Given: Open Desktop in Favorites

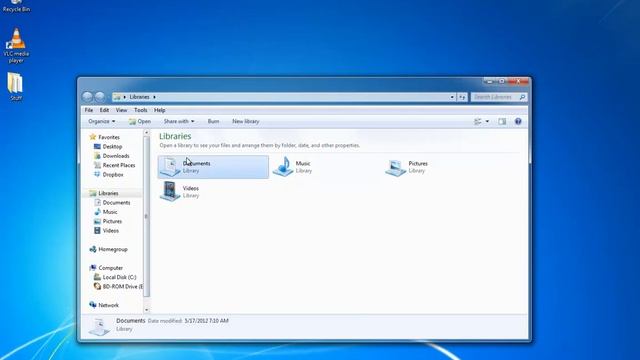Looking at the screenshot, I should [108, 147].
